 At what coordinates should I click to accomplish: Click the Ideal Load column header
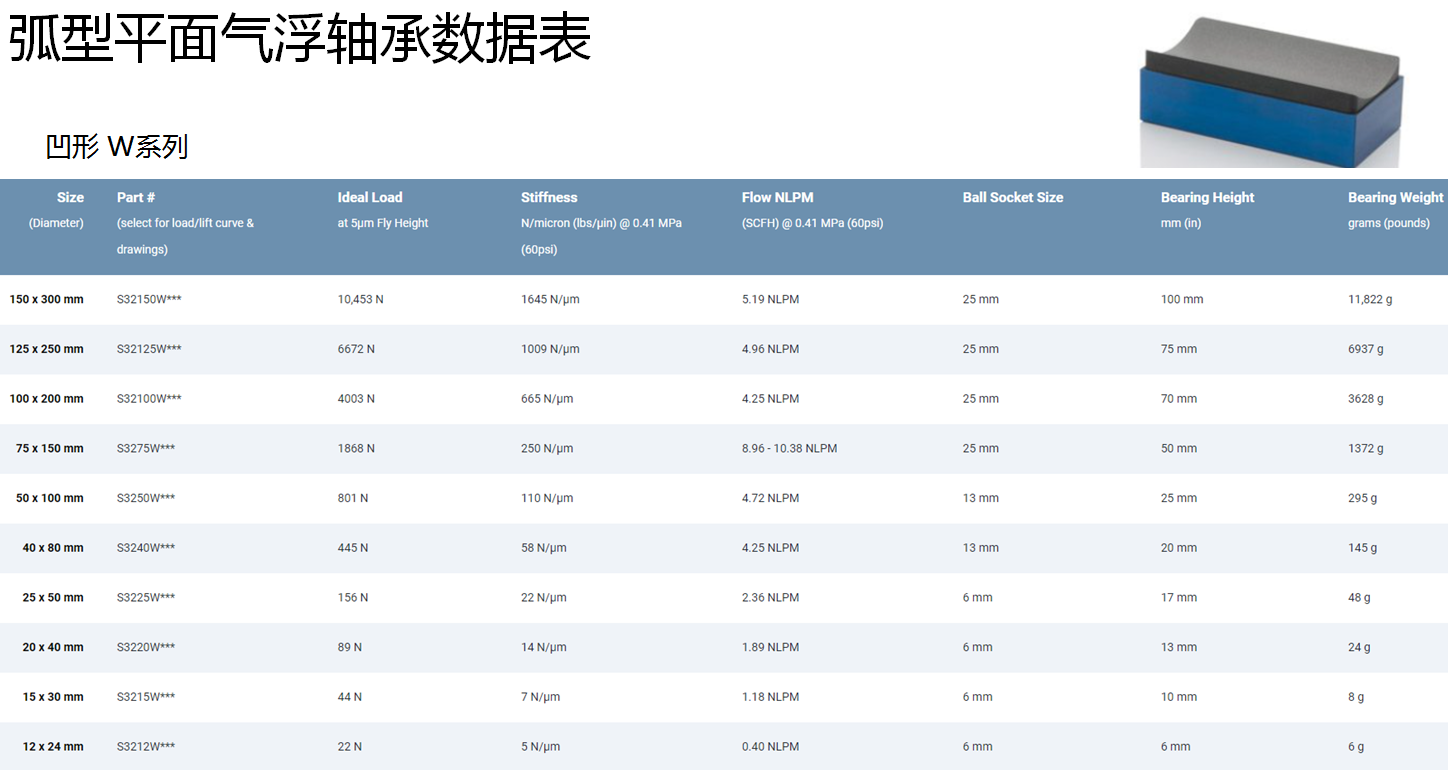[x=370, y=198]
